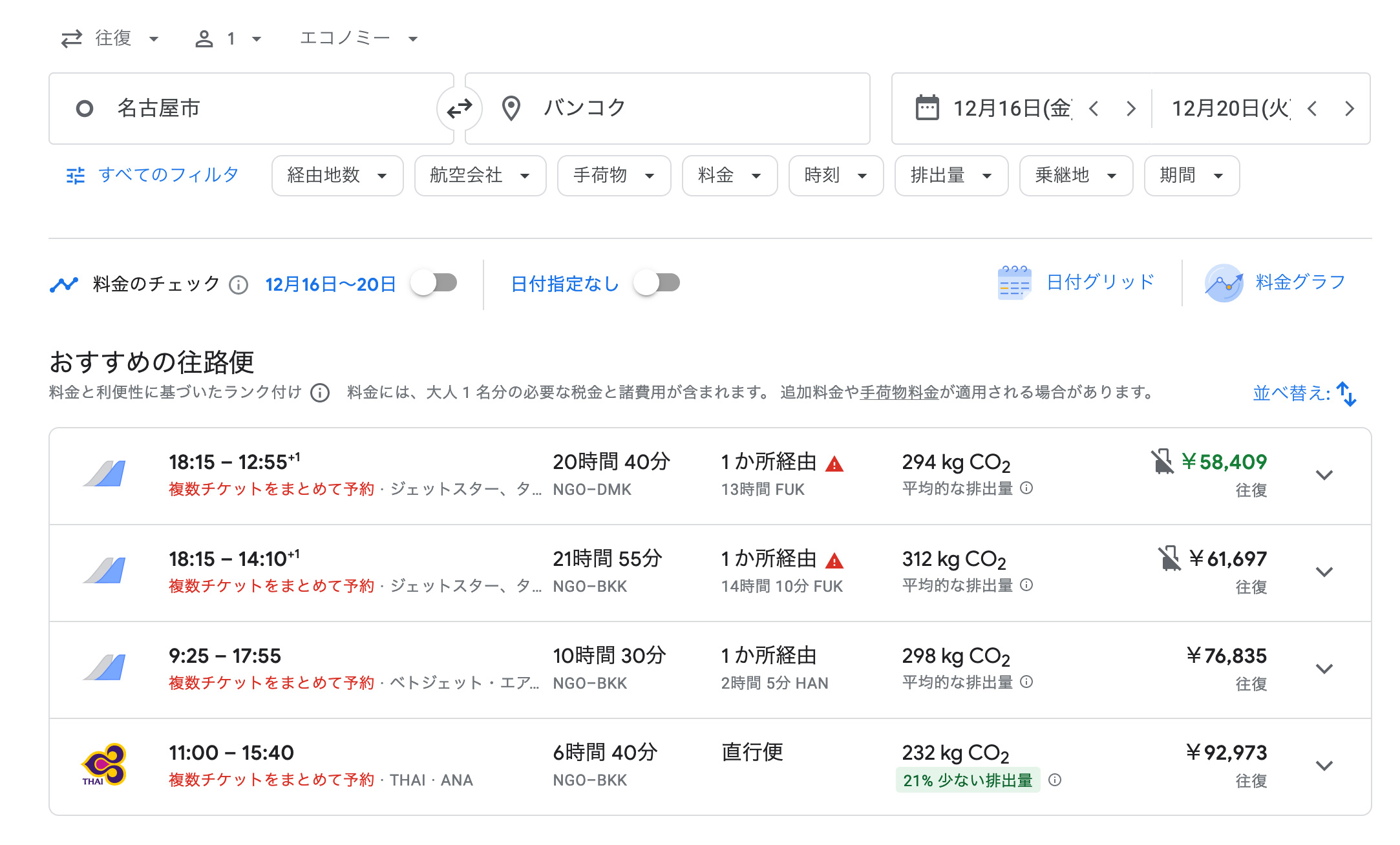The height and width of the screenshot is (845, 1400).
Task: Click no-baggage icon beside ¥61,697
Action: pos(1169,559)
